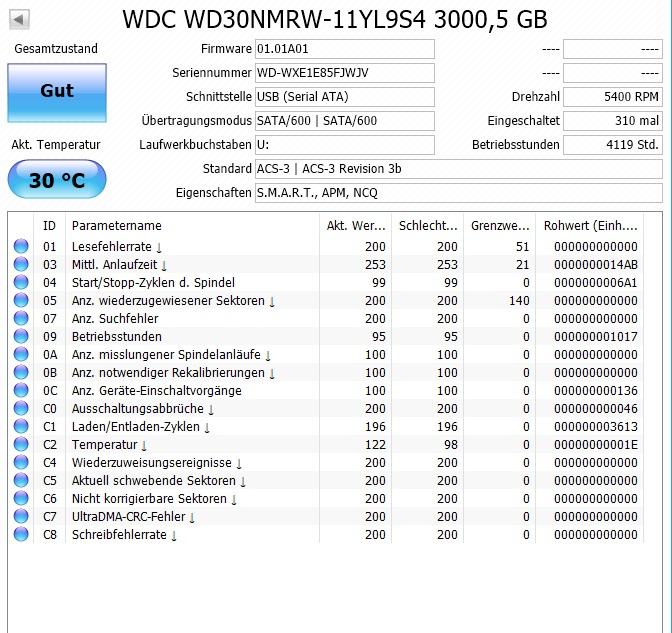The image size is (672, 633).
Task: Click the previous disk arrow button
Action: click(19, 20)
